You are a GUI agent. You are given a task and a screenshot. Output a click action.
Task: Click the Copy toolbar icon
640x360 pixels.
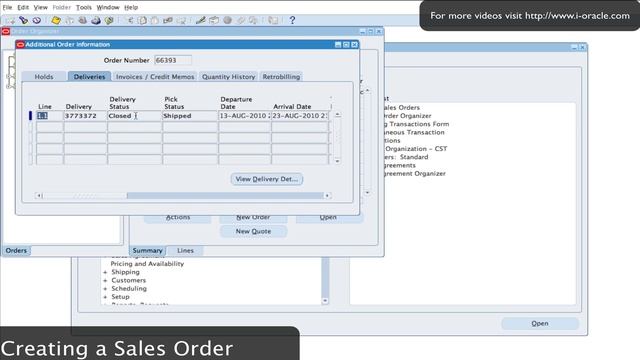coord(142,20)
